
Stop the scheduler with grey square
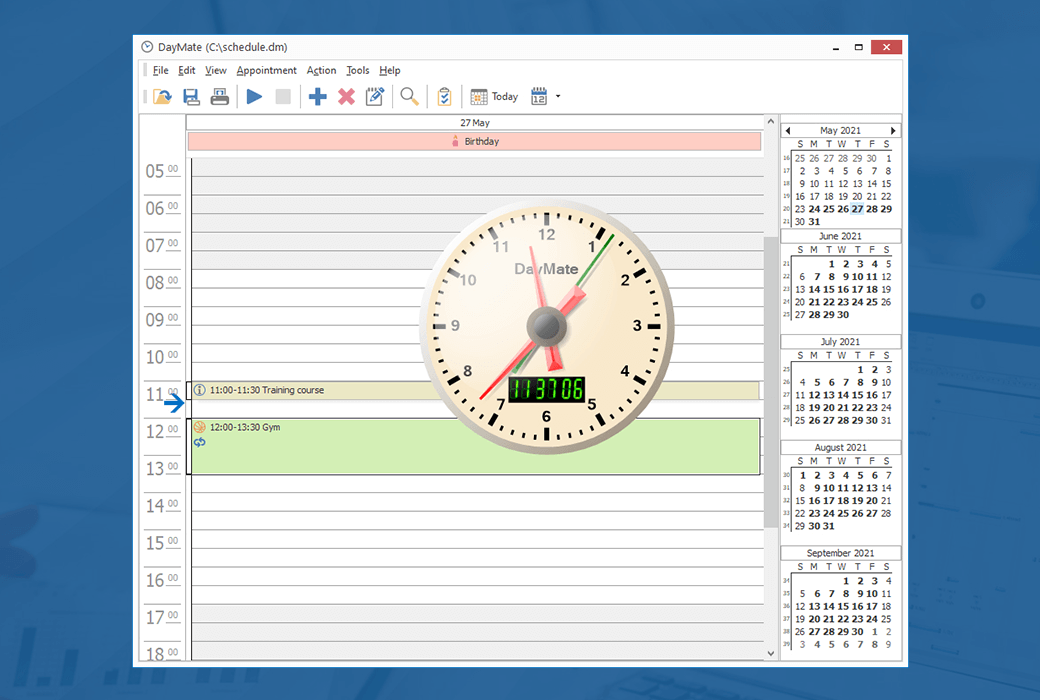pos(283,97)
